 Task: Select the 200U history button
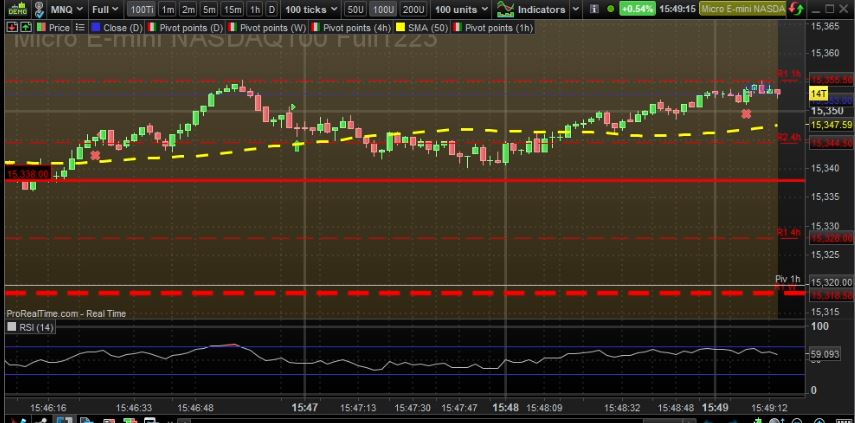412,9
